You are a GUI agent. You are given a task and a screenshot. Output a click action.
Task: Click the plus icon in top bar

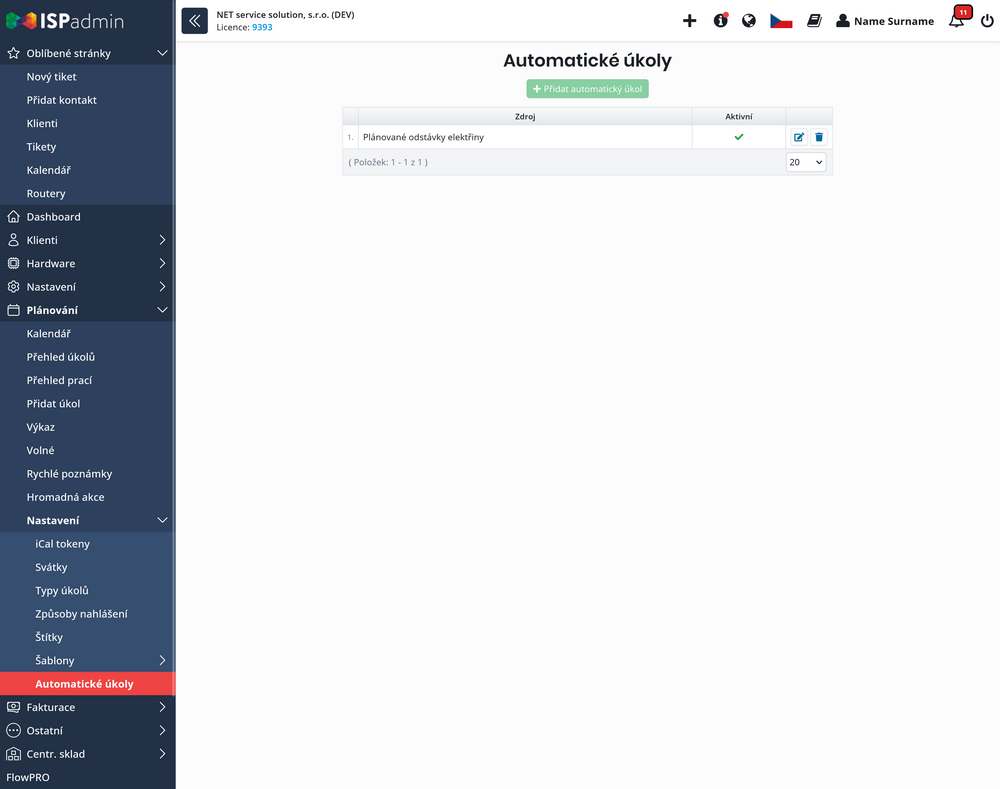(x=689, y=21)
